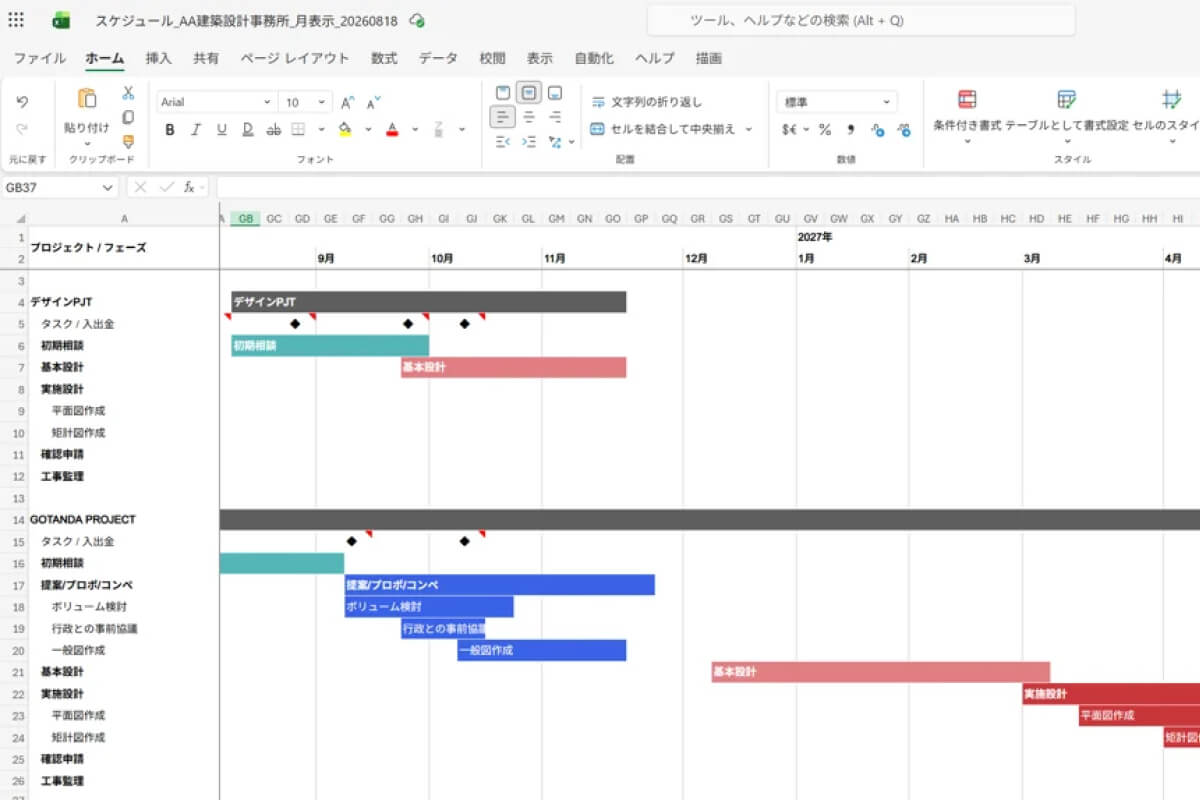This screenshot has height=800, width=1200.
Task: Click the search box ツール、ヘルプなどの検索
Action: coord(861,20)
